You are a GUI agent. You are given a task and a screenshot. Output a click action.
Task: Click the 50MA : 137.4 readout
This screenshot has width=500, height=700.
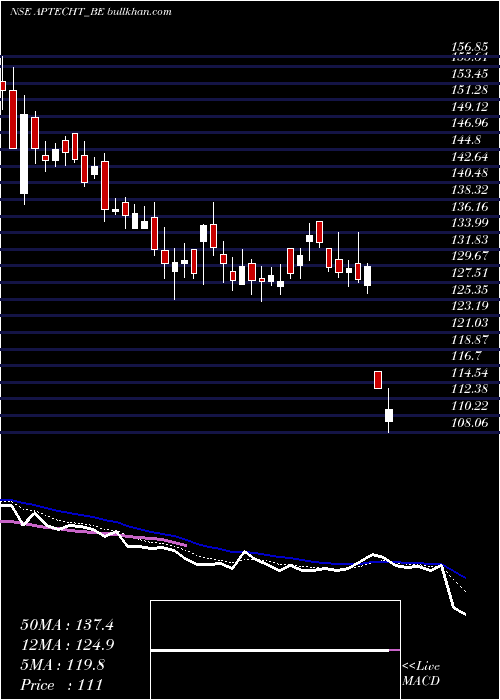coord(67,625)
